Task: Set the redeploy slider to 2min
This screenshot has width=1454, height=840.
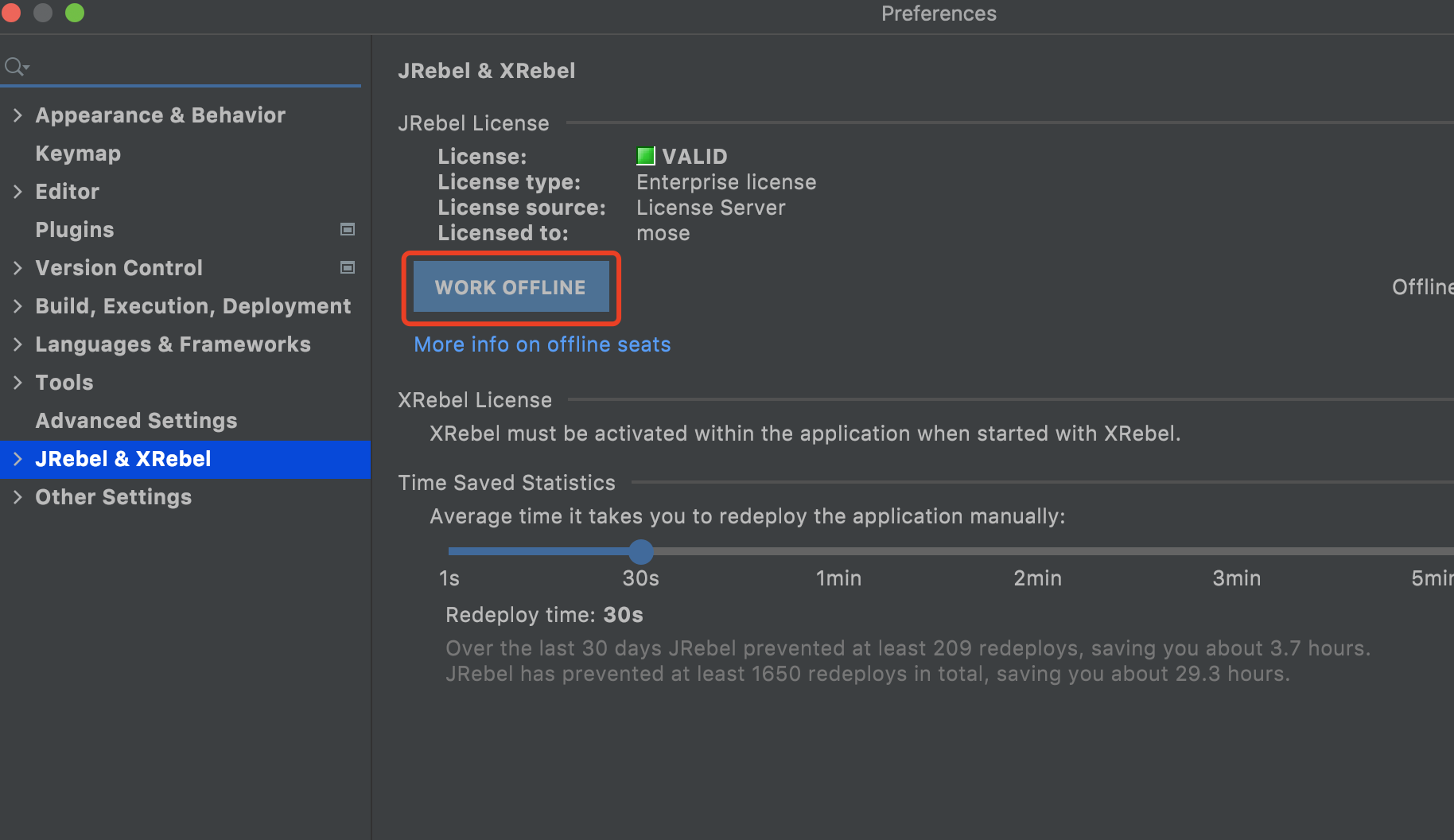Action: click(x=1038, y=551)
